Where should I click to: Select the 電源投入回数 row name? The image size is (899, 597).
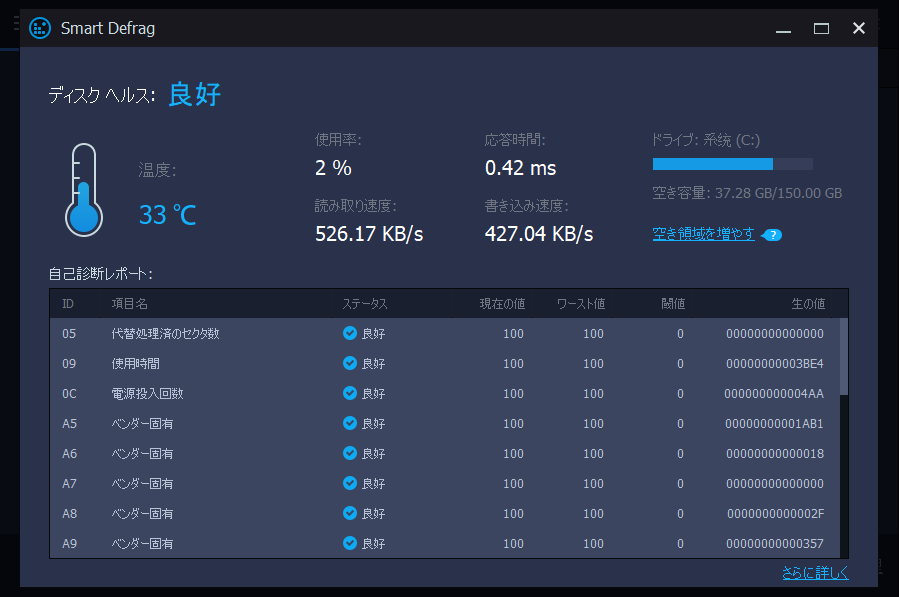click(x=147, y=393)
